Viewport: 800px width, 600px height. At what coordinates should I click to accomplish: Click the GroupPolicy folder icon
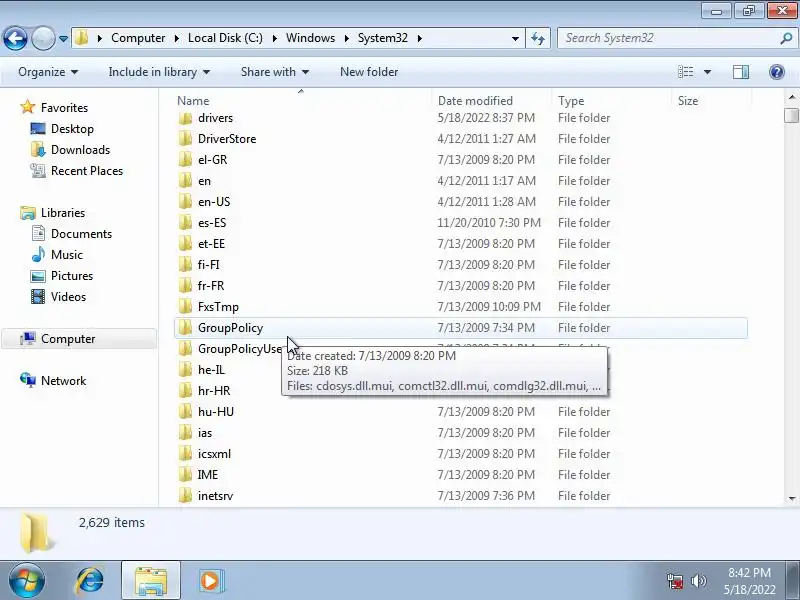(186, 328)
